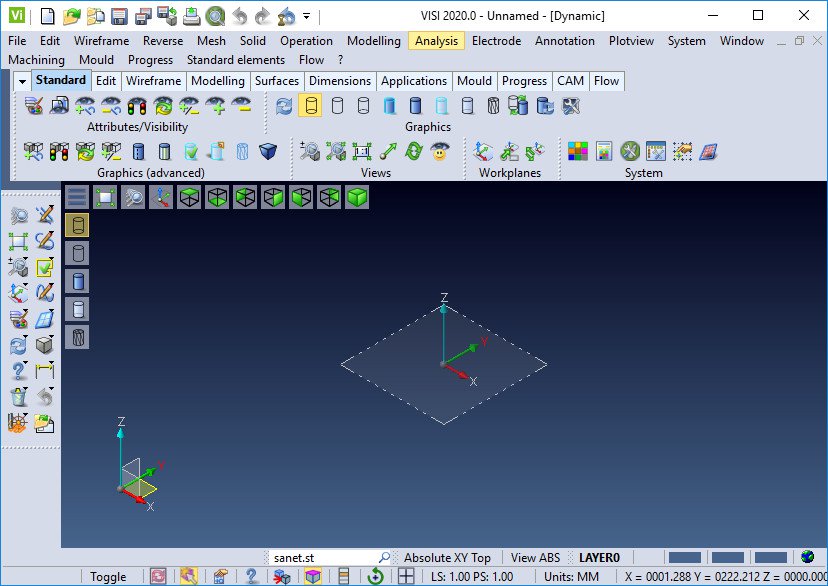Viewport: 828px width, 586px height.
Task: Click the traffic light icon in Attributes/Visibility group
Action: point(137,106)
